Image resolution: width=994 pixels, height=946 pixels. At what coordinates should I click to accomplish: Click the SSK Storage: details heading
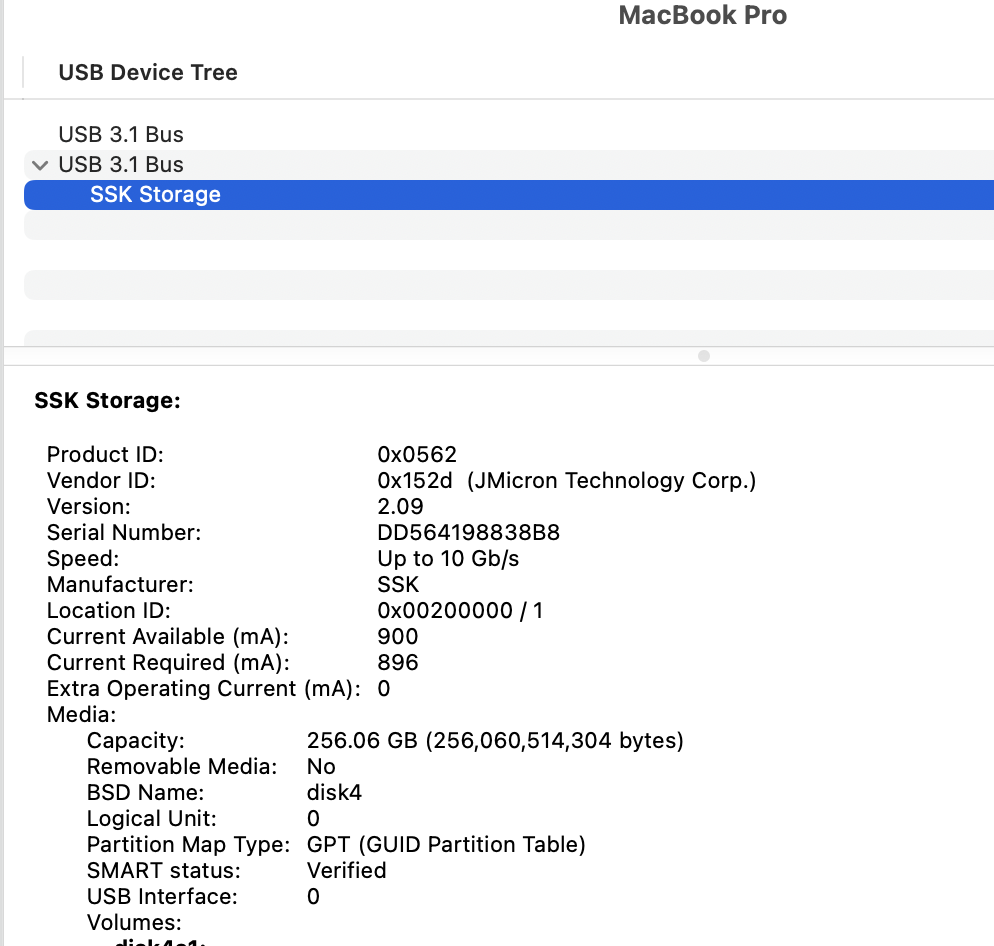click(x=107, y=401)
